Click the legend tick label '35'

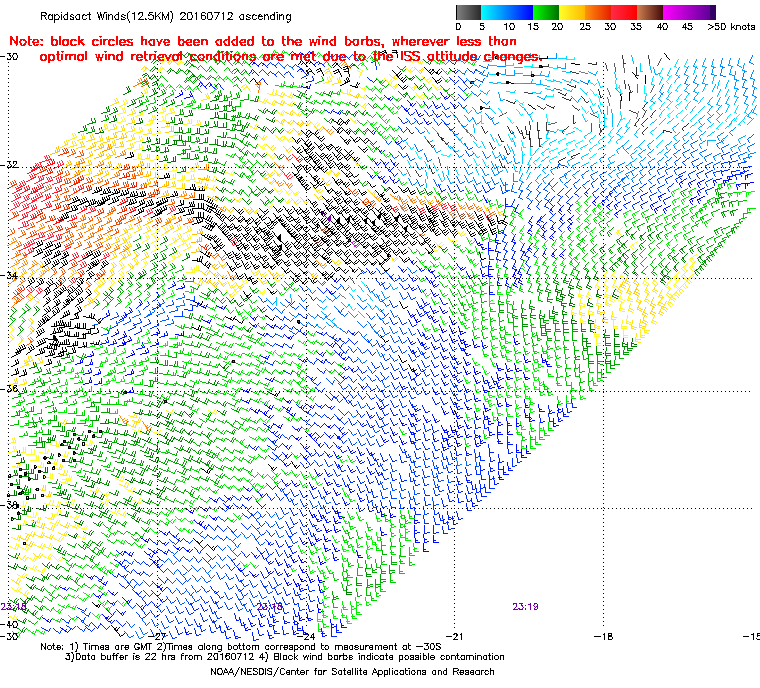coord(636,27)
